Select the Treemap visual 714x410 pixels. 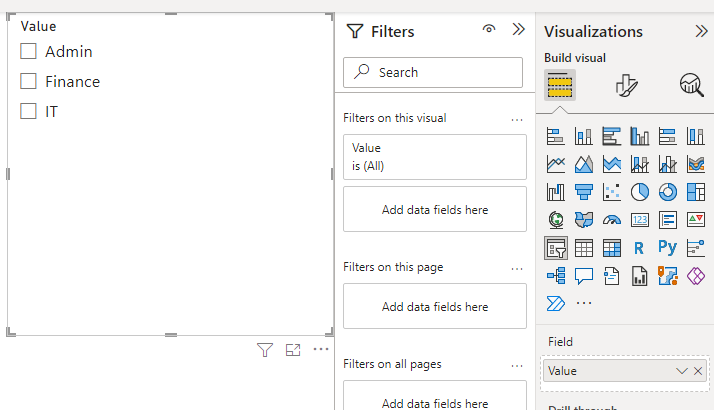coord(696,192)
